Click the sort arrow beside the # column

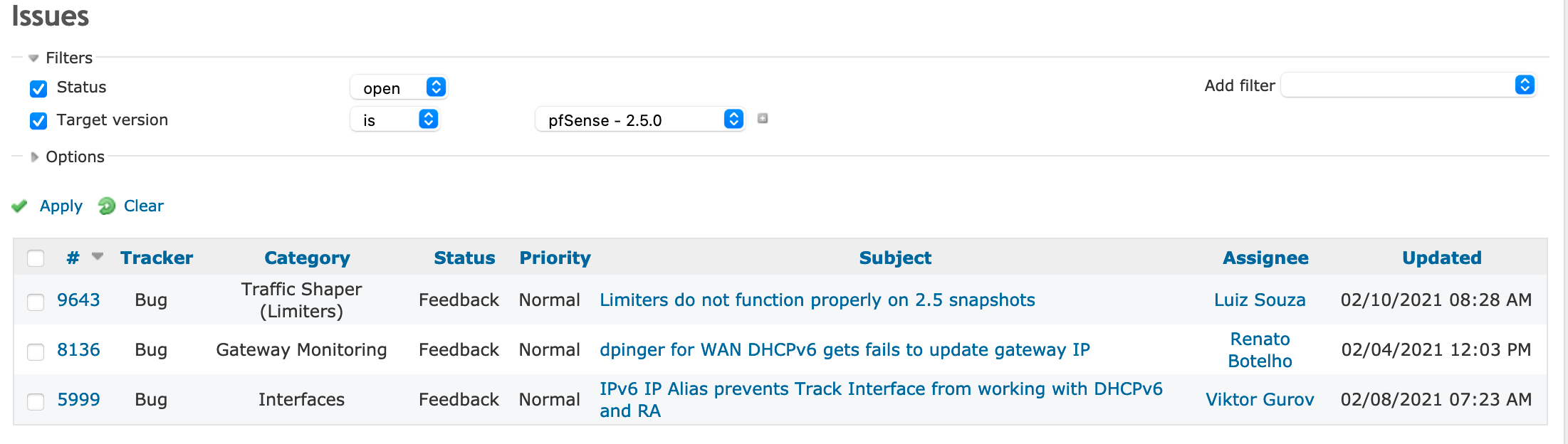(98, 256)
